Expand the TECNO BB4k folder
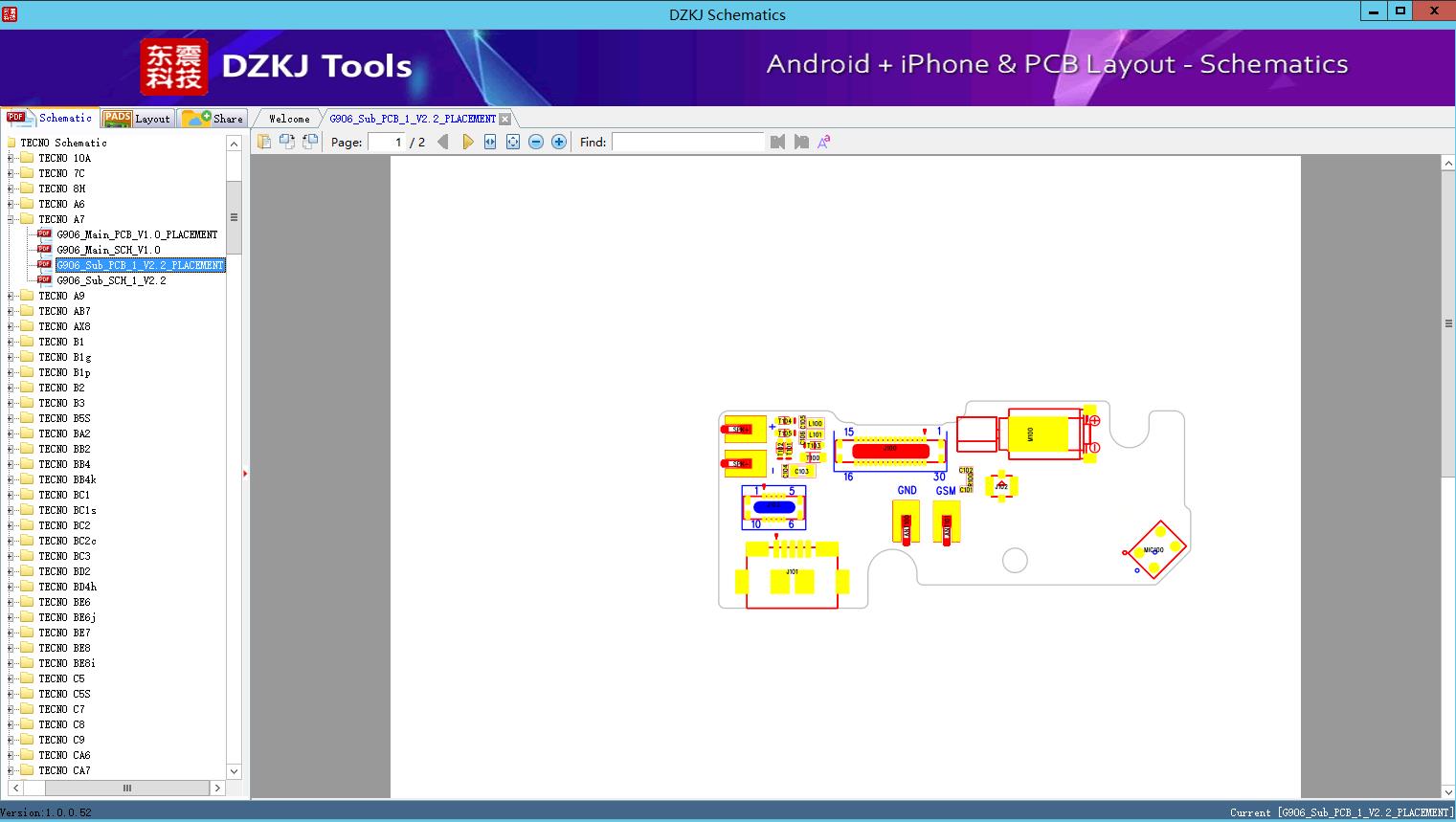The height and width of the screenshot is (822, 1456). [x=11, y=479]
